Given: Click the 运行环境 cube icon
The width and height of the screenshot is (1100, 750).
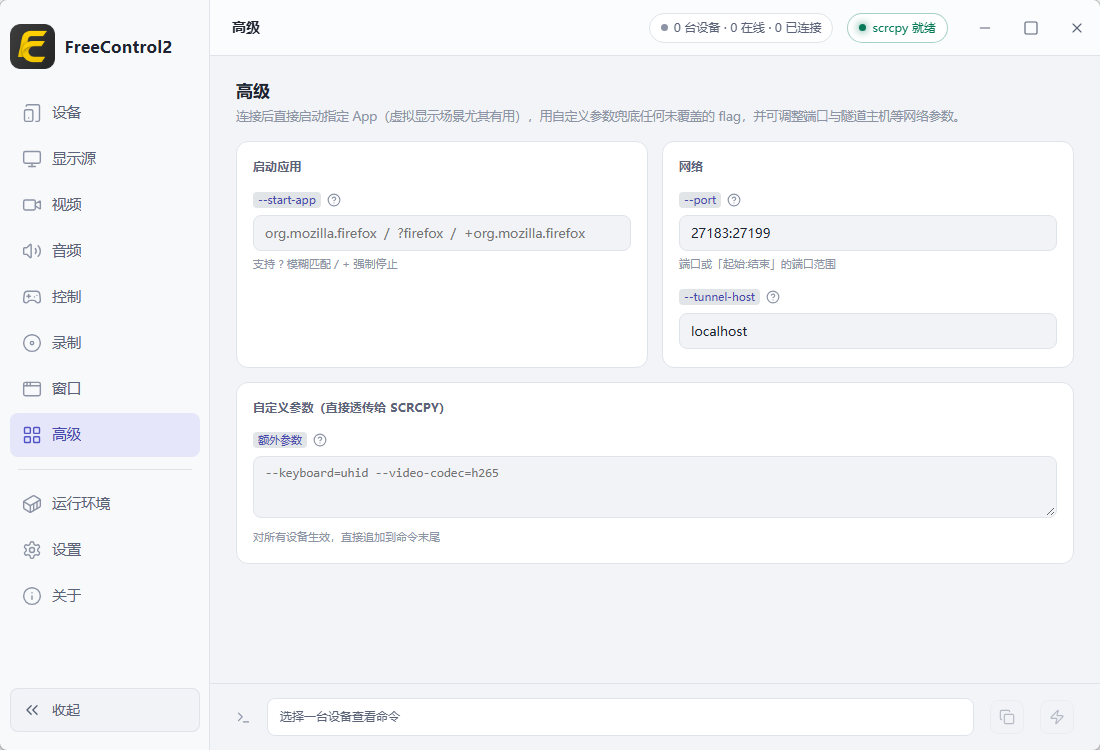Looking at the screenshot, I should point(32,504).
